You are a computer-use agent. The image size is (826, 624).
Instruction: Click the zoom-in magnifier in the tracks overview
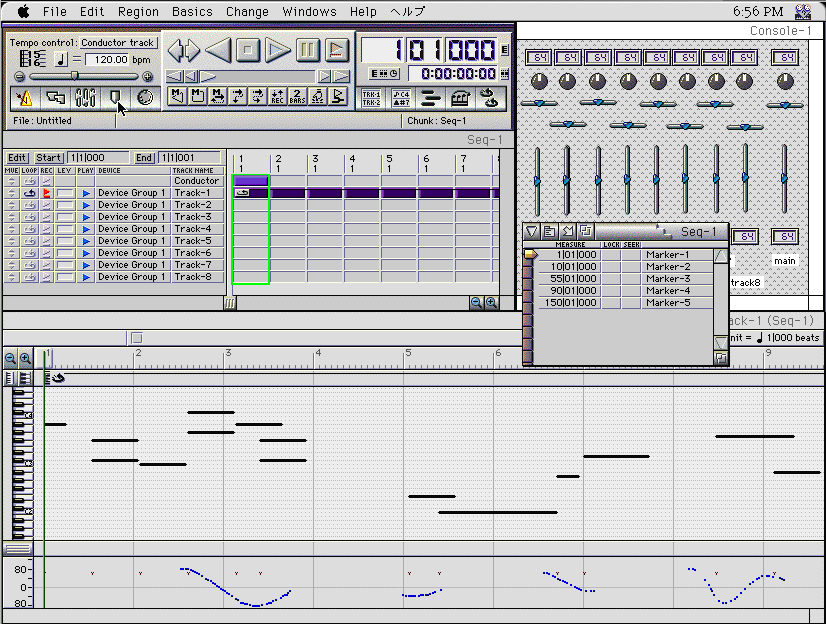click(x=491, y=302)
